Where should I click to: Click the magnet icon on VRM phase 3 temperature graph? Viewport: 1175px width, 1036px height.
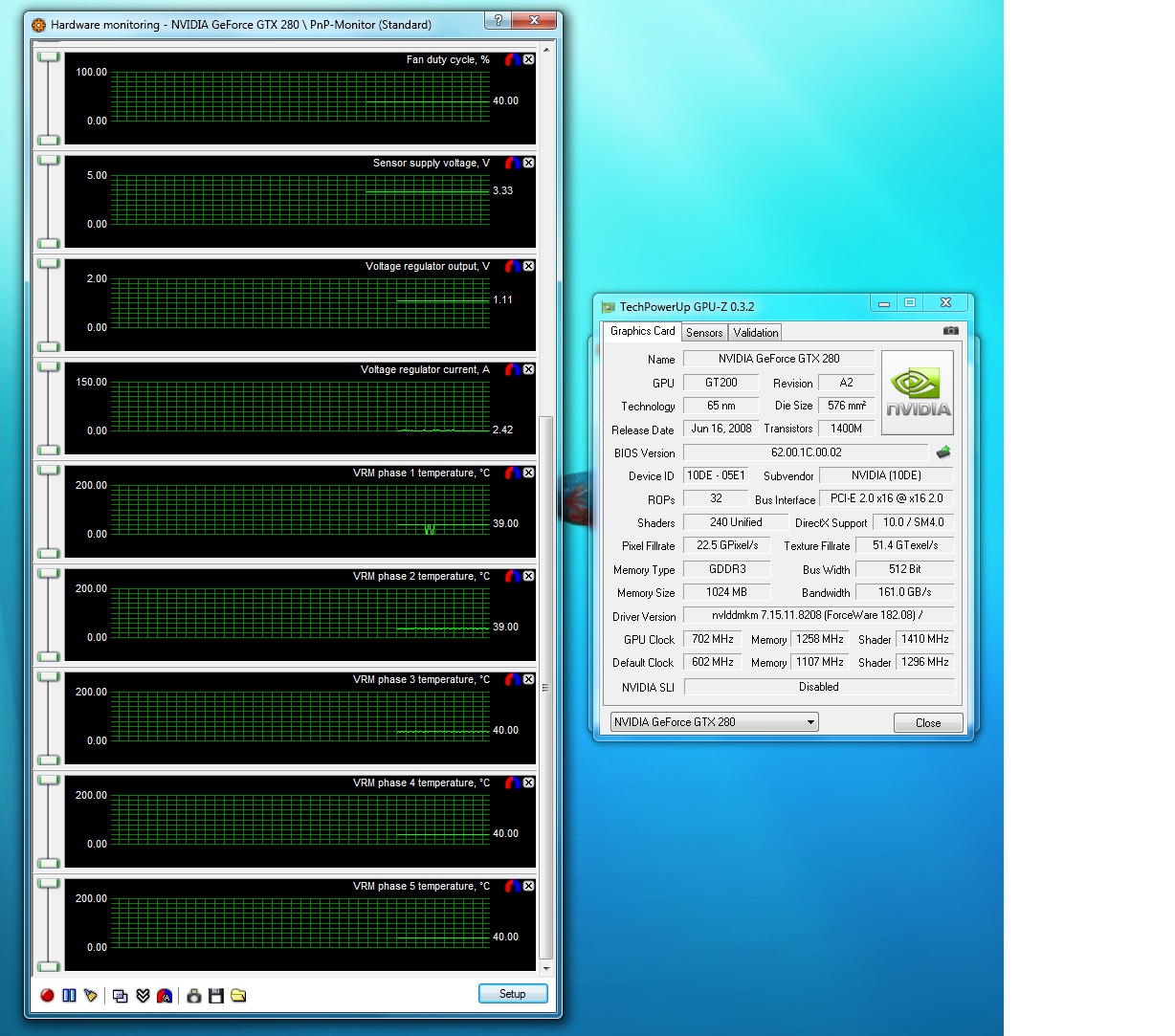[x=513, y=679]
